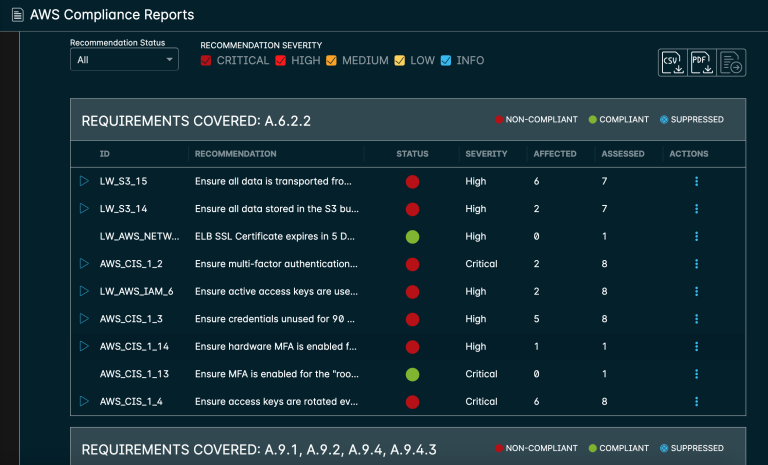Click the AWS_CIS_1_13 ID cell
This screenshot has height=465, width=768.
tap(134, 374)
